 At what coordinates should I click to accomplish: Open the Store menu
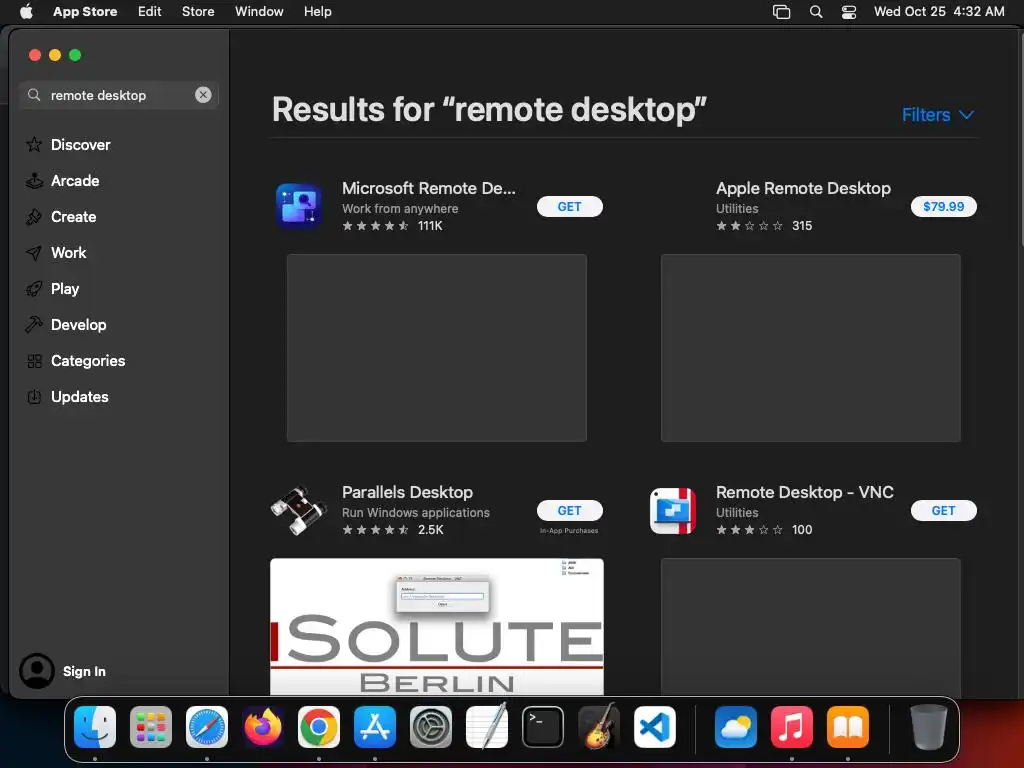point(198,12)
